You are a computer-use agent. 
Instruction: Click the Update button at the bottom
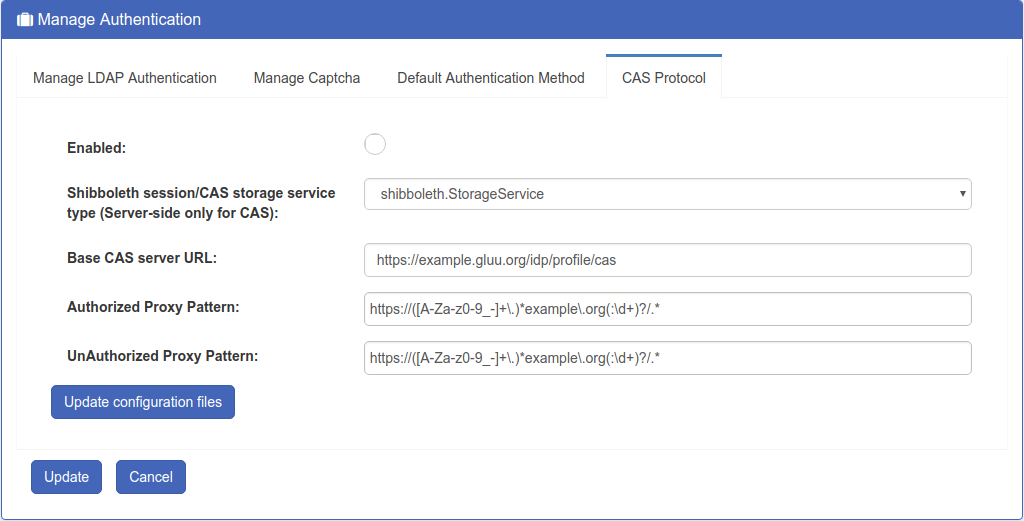(66, 477)
